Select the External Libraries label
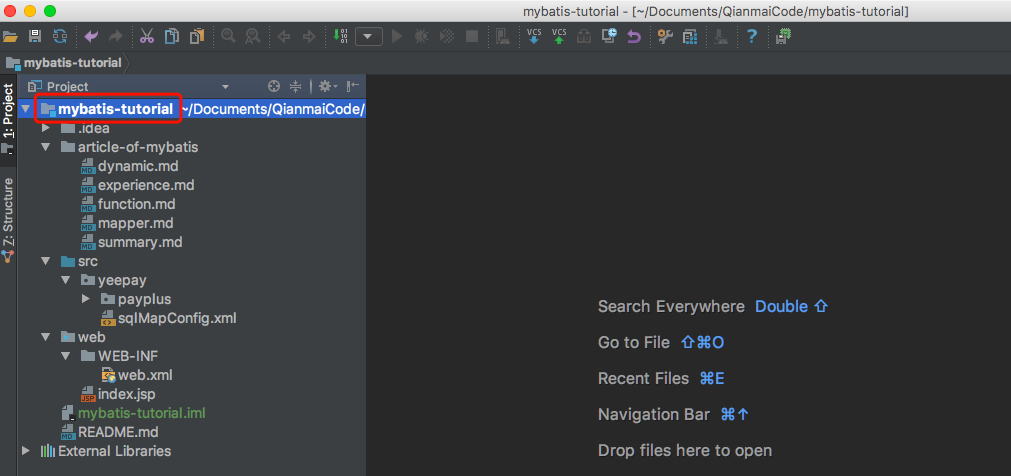The height and width of the screenshot is (476, 1011). (115, 451)
